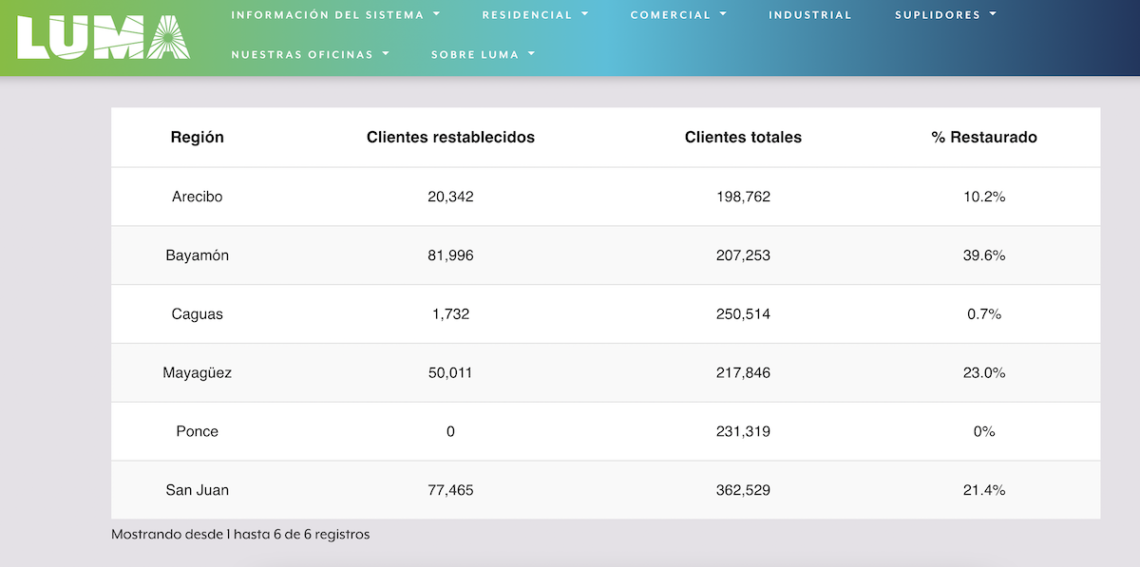Select the Arecibo region row
Screen dimensions: 1140x567
[x=197, y=197]
